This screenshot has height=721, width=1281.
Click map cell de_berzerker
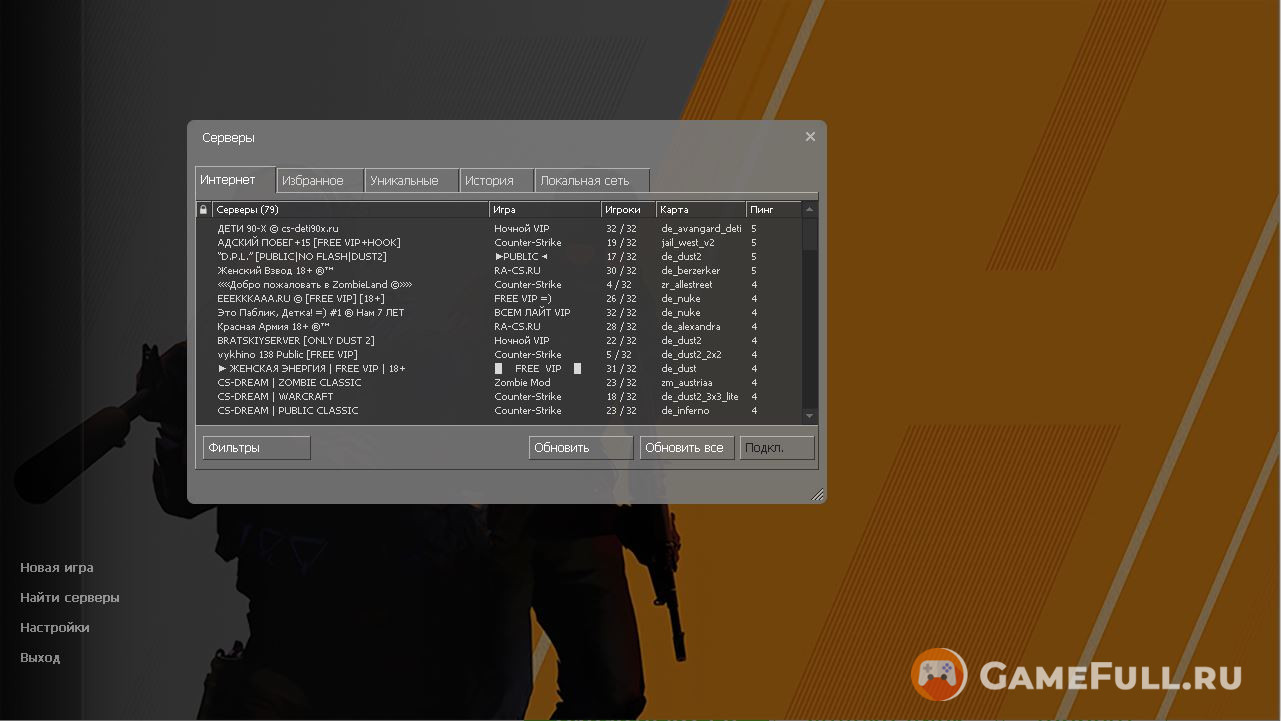click(691, 271)
